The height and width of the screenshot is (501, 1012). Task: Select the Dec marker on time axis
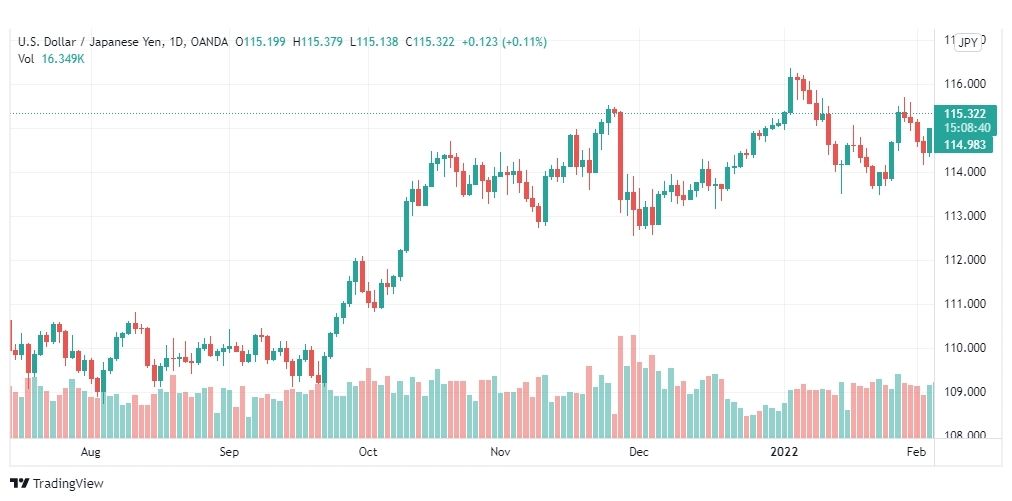[x=638, y=452]
